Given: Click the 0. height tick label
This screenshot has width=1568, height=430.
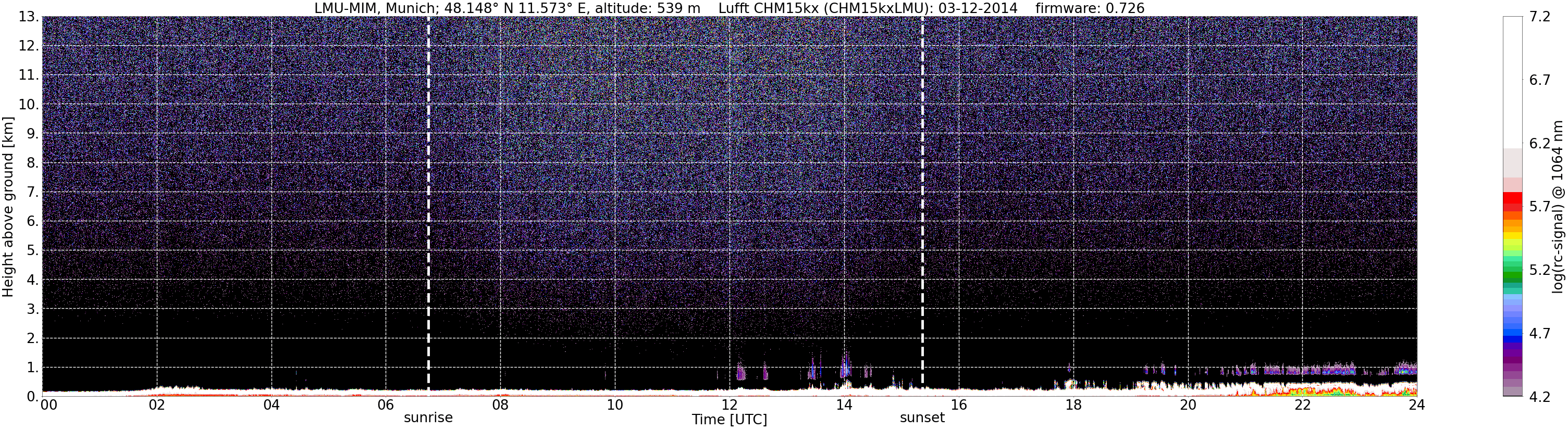Looking at the screenshot, I should (33, 397).
